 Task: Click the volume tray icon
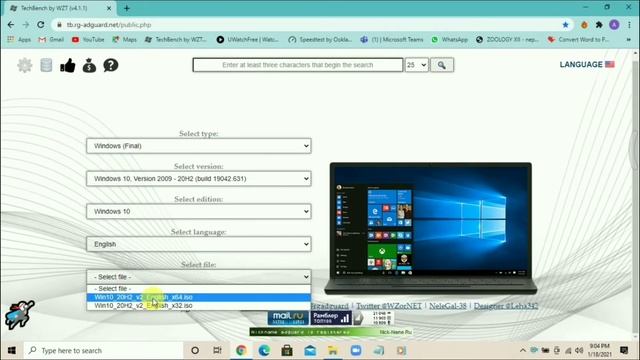point(579,350)
